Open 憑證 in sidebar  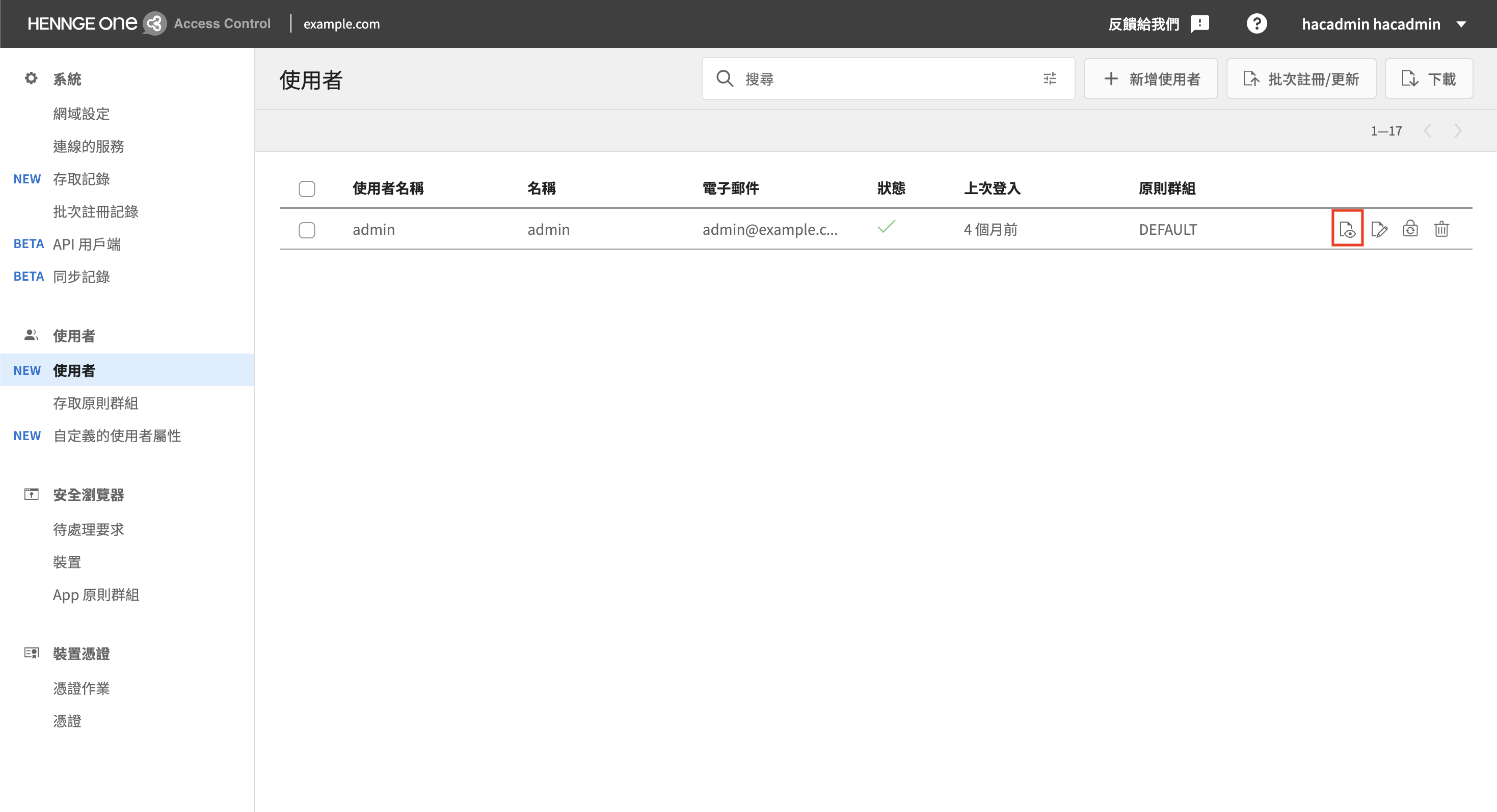coord(67,721)
